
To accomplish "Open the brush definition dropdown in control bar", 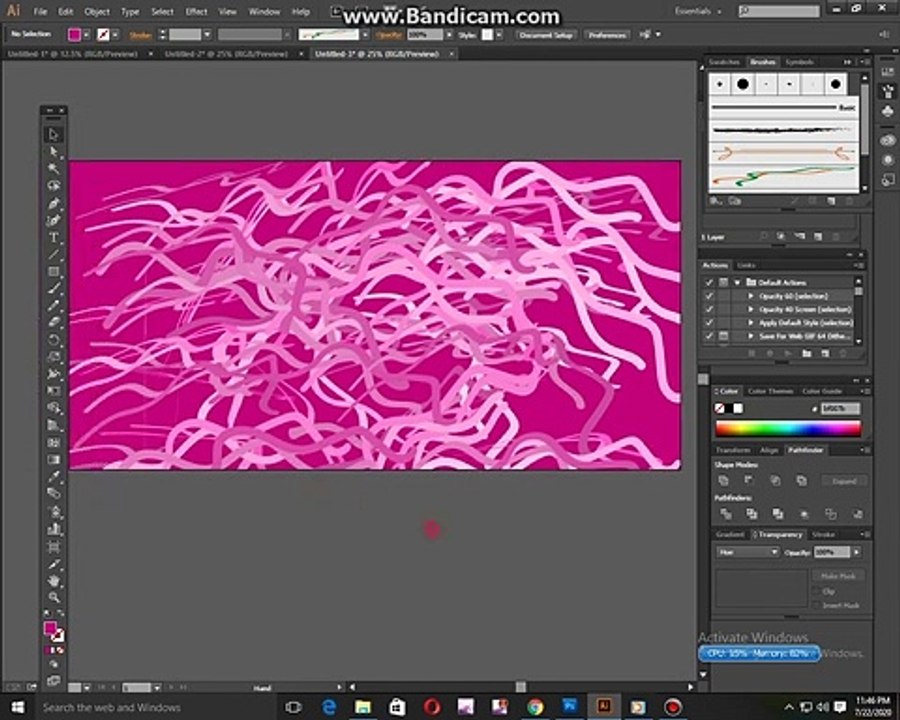I will (x=365, y=35).
